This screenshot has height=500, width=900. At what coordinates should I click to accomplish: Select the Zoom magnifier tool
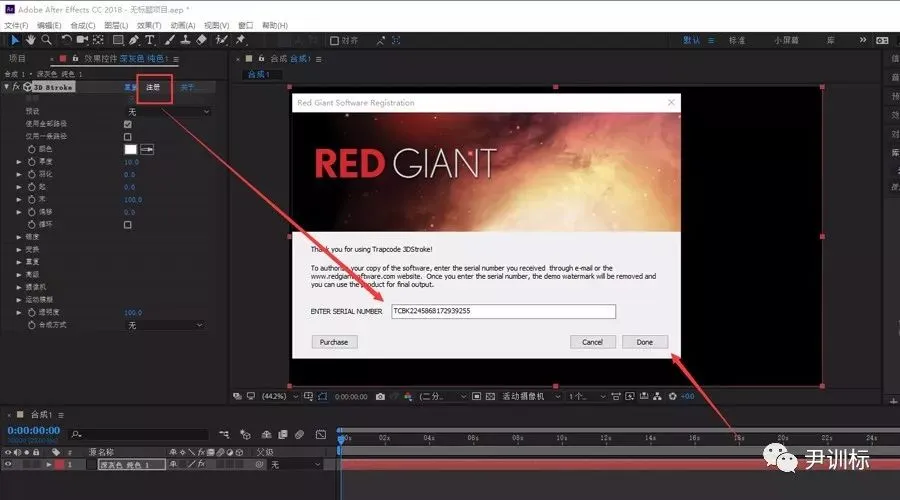pyautogui.click(x=46, y=40)
